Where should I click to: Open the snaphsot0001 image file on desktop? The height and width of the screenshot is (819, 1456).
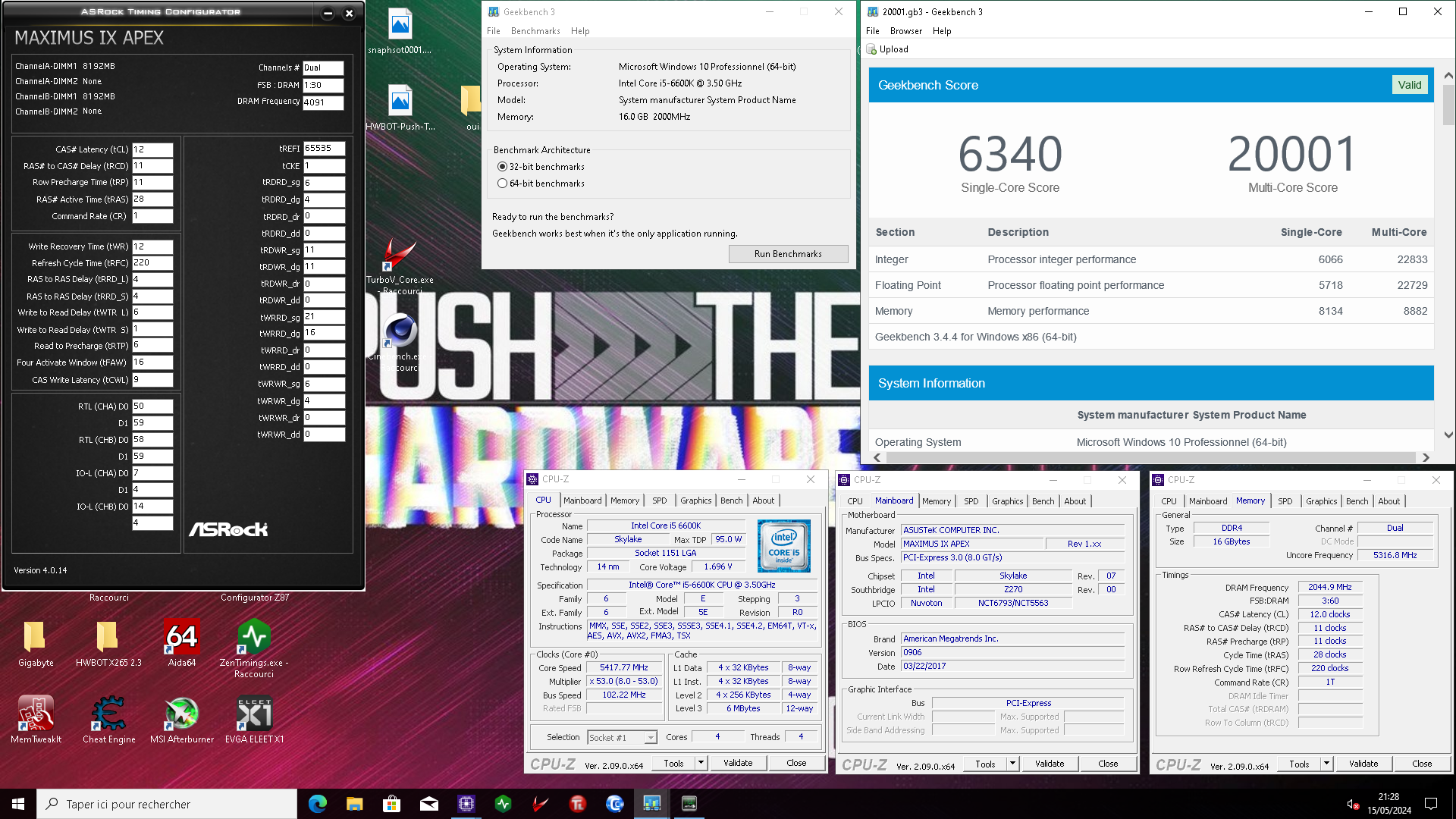[x=400, y=31]
